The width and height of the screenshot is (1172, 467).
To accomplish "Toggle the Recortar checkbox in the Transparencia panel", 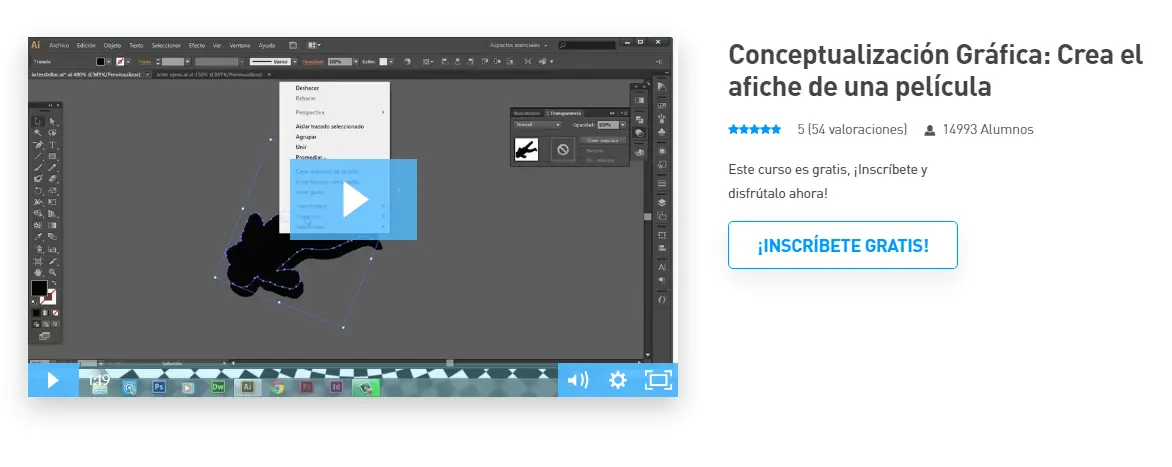I will (582, 150).
